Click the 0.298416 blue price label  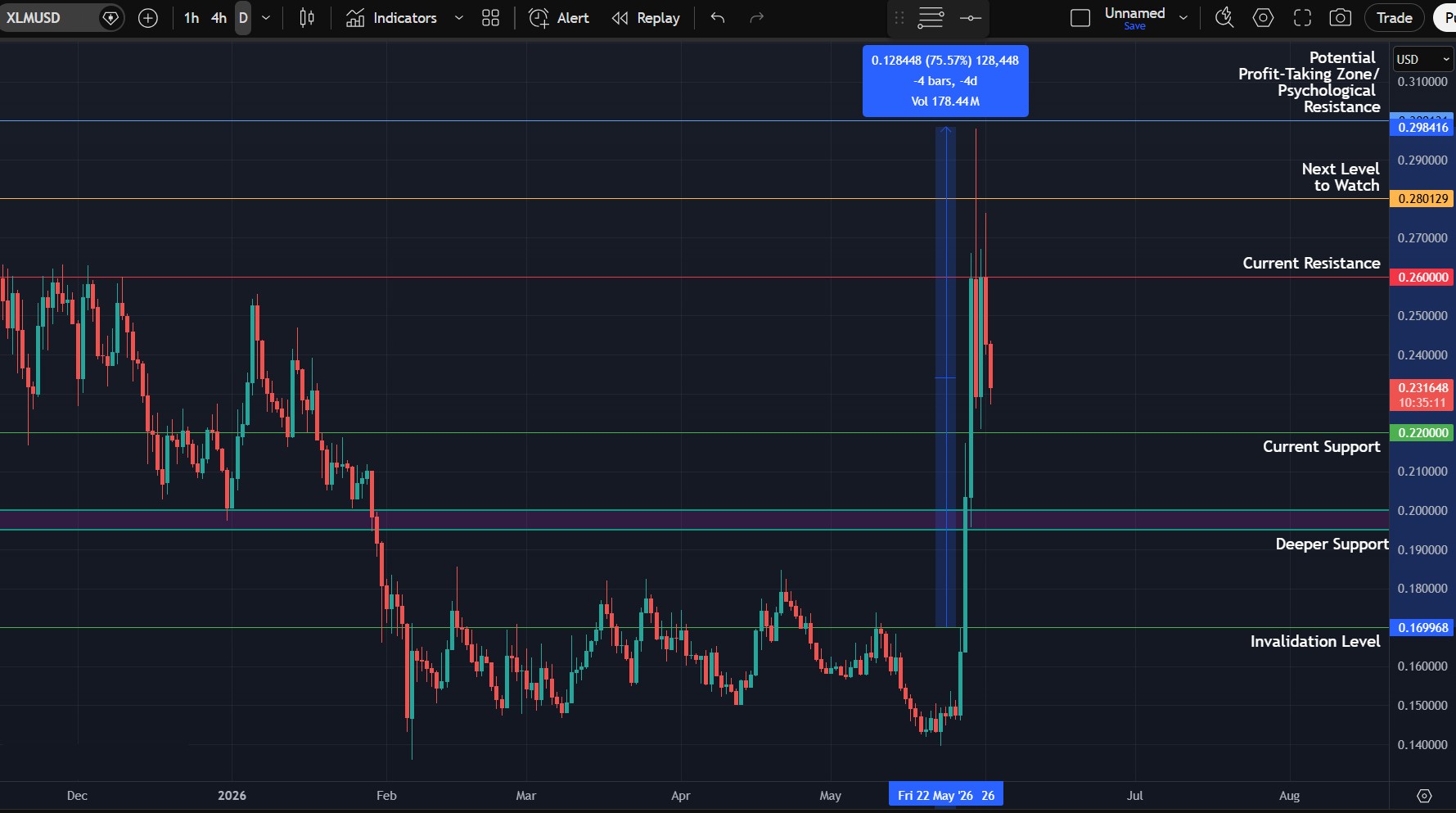(1422, 127)
